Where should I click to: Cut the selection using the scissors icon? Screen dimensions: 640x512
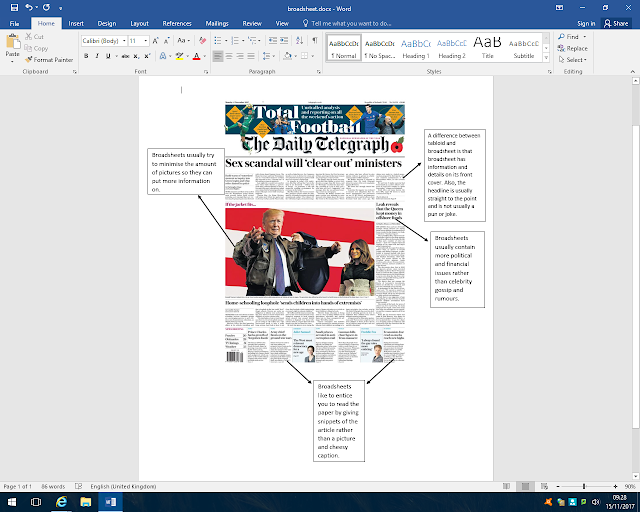(x=34, y=37)
